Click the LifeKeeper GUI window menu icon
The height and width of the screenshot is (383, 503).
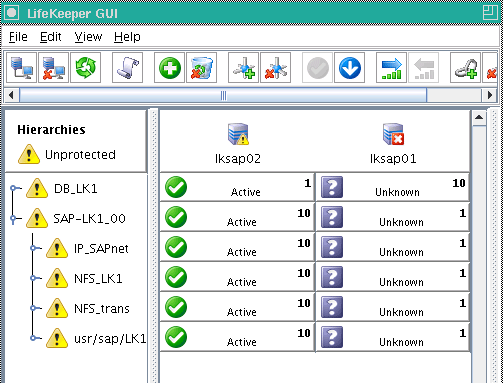11,13
